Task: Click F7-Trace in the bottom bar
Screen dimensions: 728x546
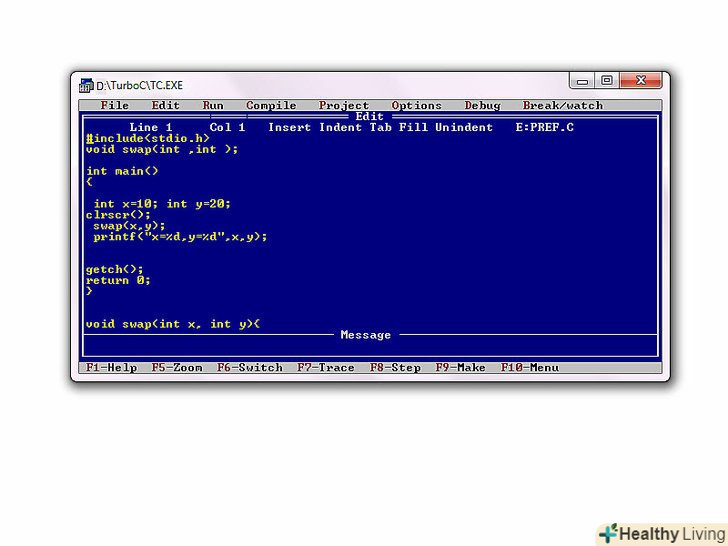Action: [326, 368]
